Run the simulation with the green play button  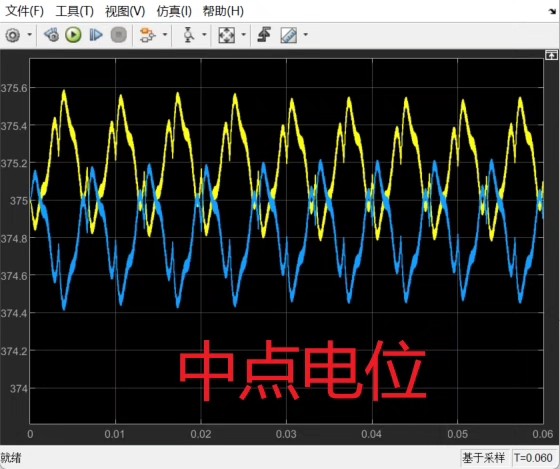73,35
